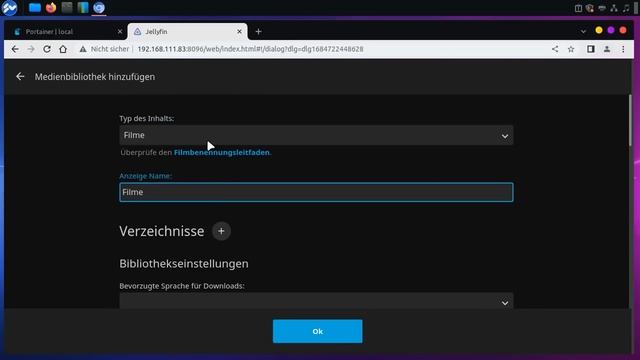Add a folder with the Verzeichnisse plus button
Image resolution: width=640 pixels, height=360 pixels.
(x=221, y=231)
